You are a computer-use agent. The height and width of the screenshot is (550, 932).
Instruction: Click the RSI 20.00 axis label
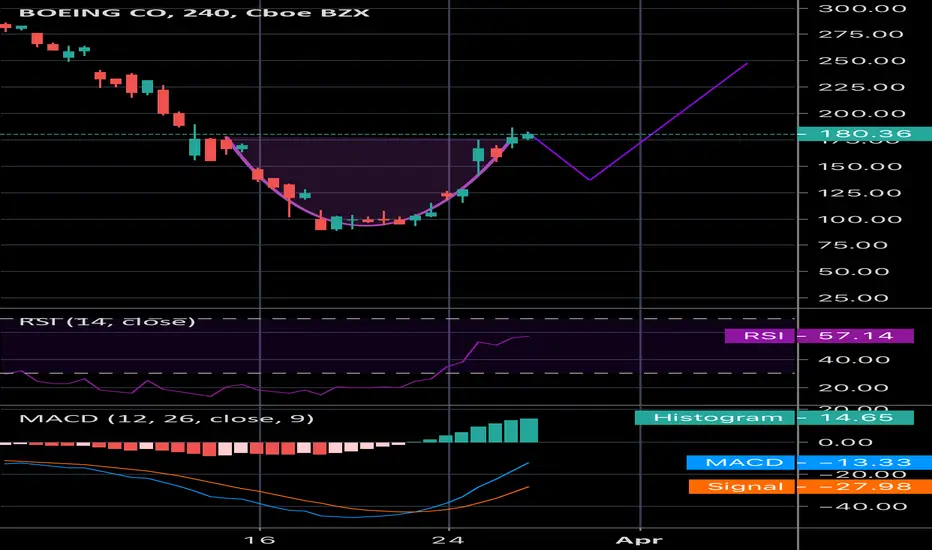click(854, 388)
